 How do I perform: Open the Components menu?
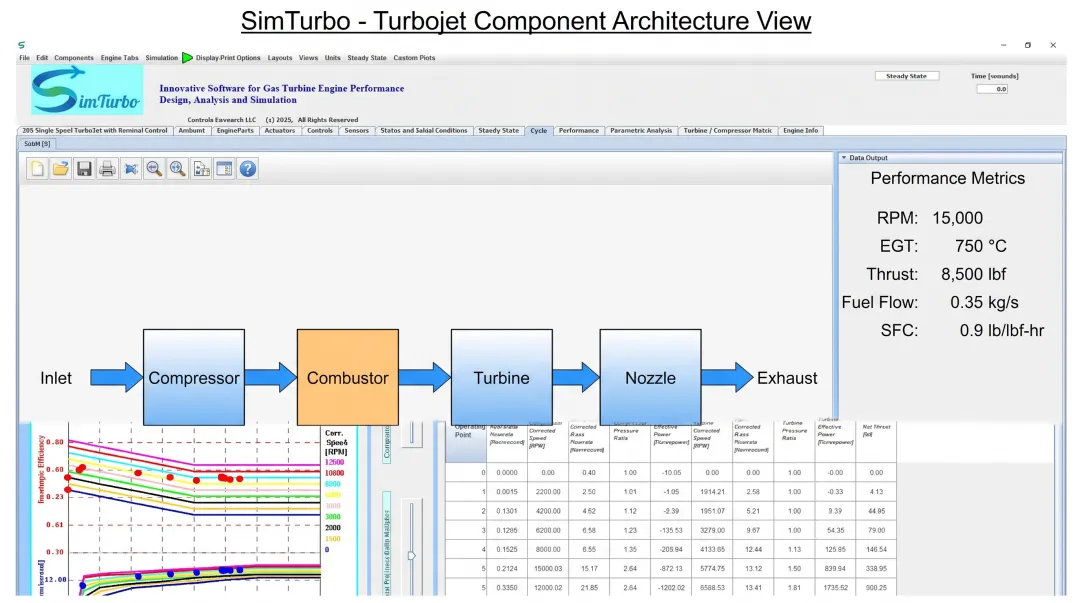(74, 58)
